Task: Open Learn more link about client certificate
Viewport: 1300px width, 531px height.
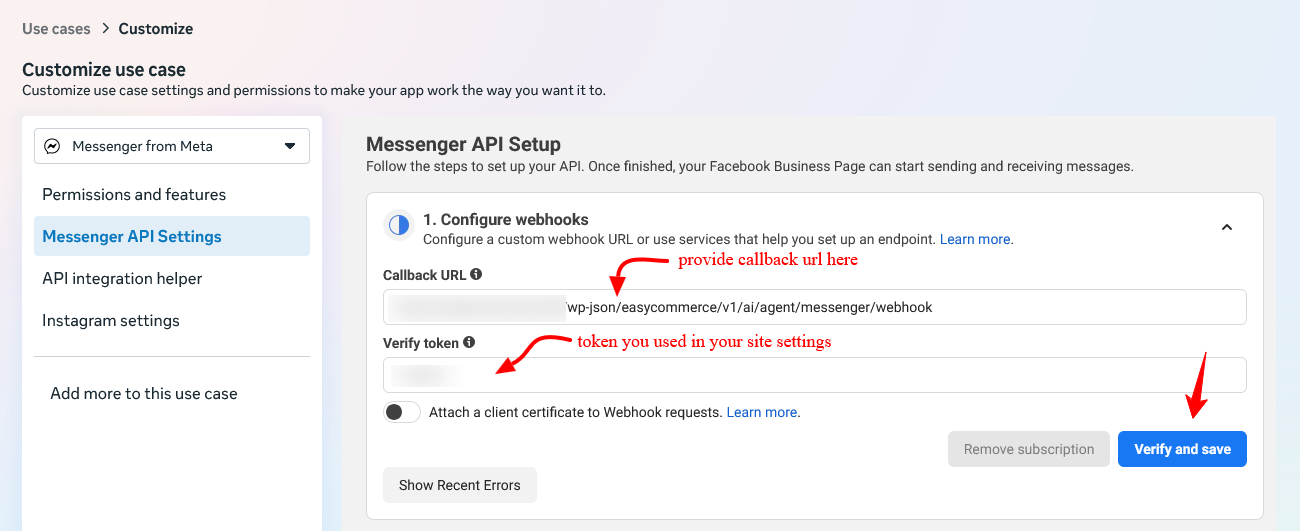Action: pos(763,412)
